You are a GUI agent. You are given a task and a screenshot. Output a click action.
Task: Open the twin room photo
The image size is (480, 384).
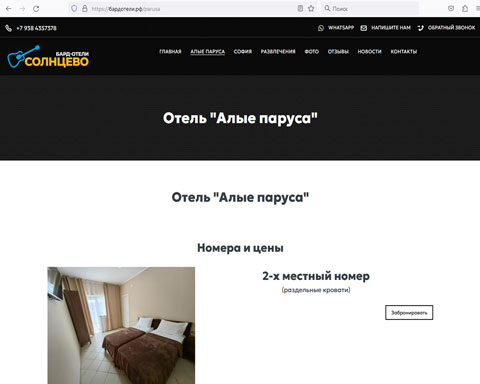tap(121, 325)
